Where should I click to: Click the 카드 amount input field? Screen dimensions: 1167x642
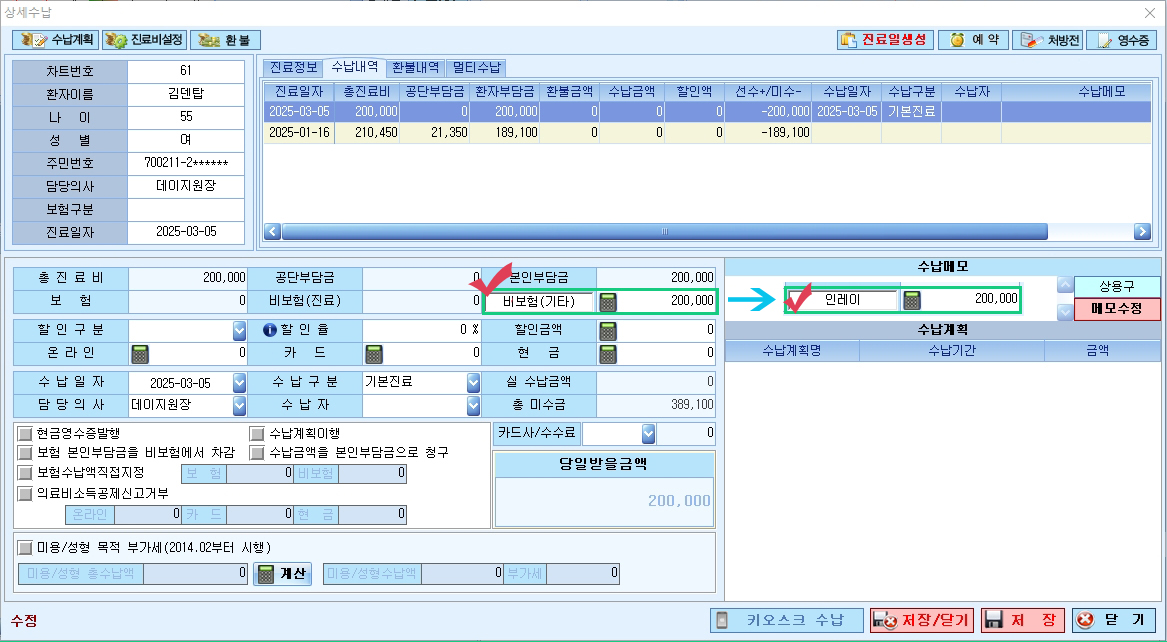433,353
